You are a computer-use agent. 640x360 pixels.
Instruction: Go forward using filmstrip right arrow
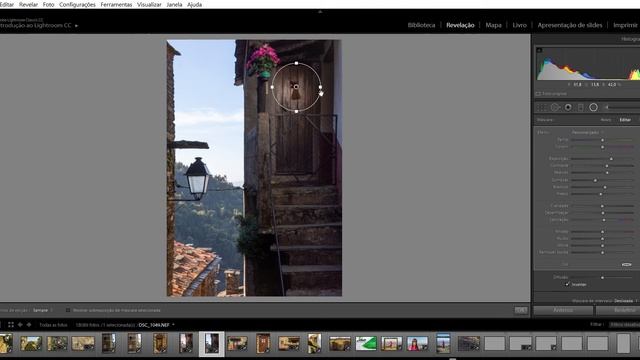[x=29, y=325]
